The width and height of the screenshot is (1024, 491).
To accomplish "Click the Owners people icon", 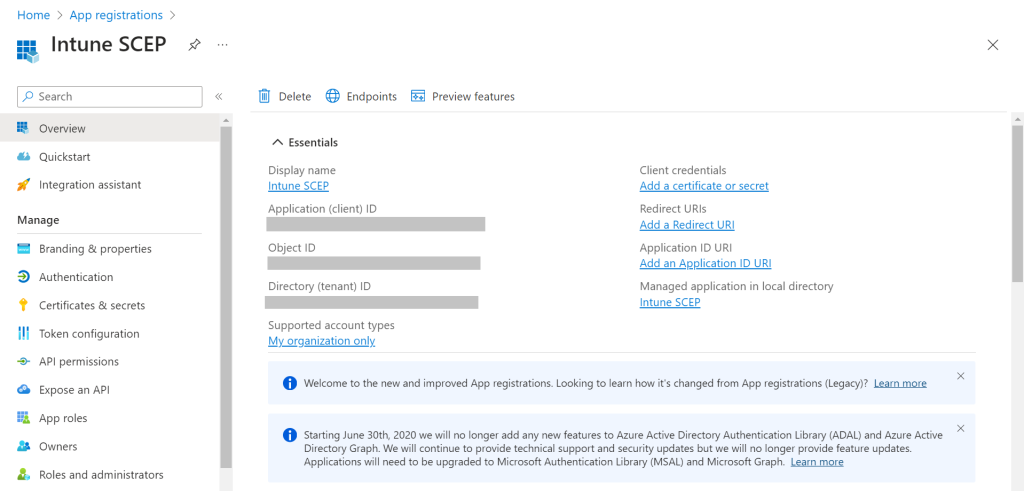I will pos(24,447).
